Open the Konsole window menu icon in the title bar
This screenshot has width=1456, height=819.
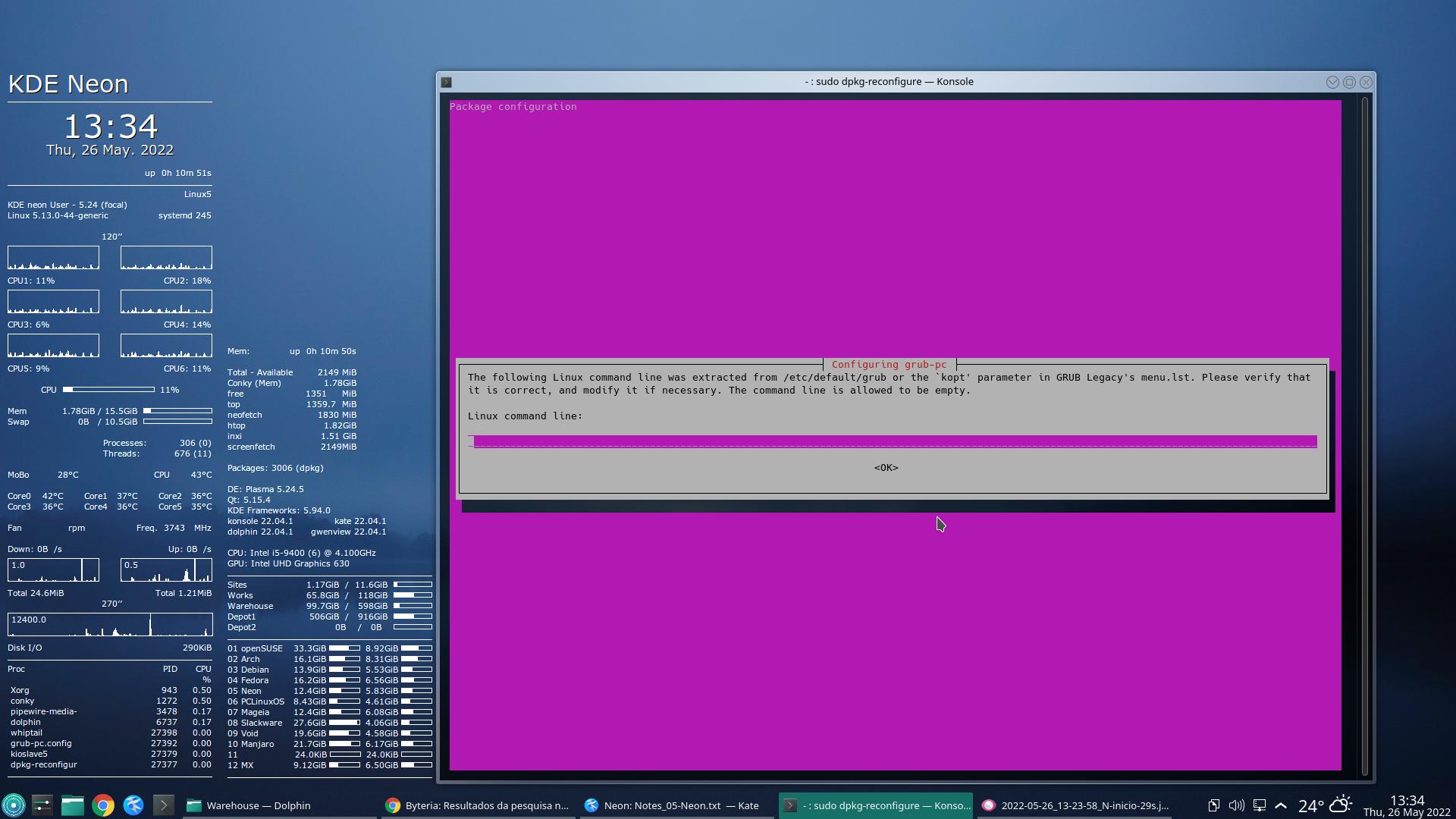pos(447,82)
